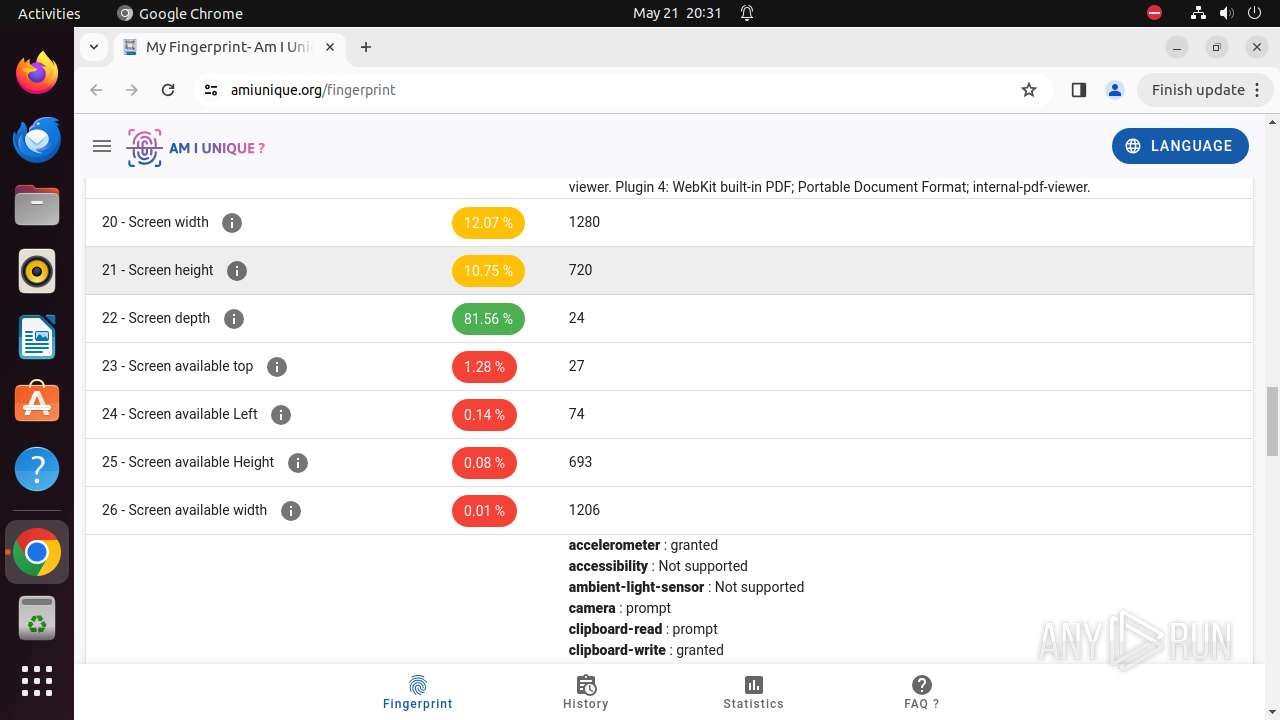Open notification bell indicator in top bar

click(x=747, y=13)
